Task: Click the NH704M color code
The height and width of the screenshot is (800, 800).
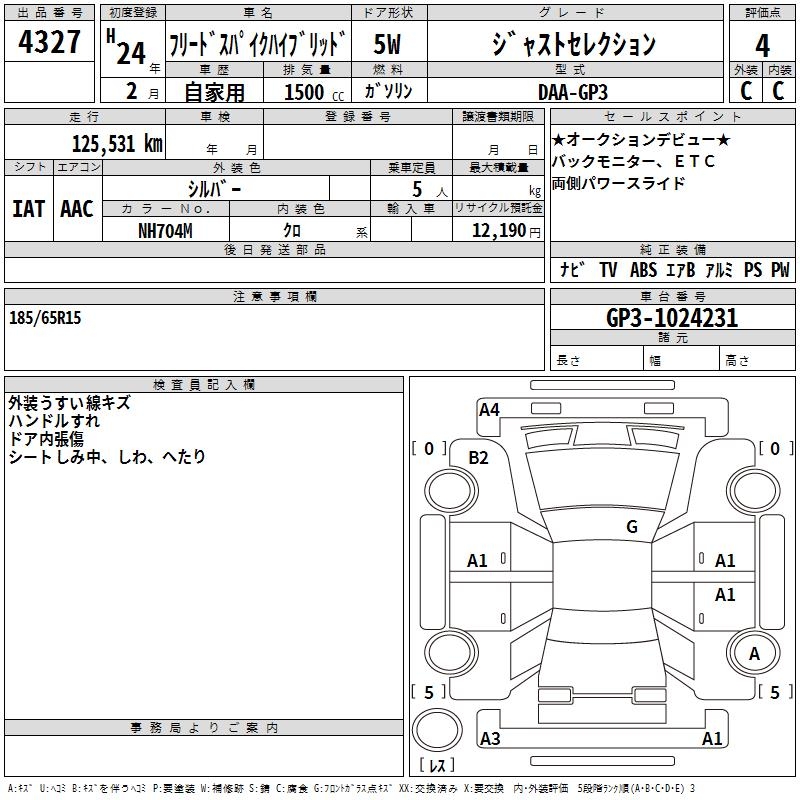Action: pyautogui.click(x=165, y=230)
